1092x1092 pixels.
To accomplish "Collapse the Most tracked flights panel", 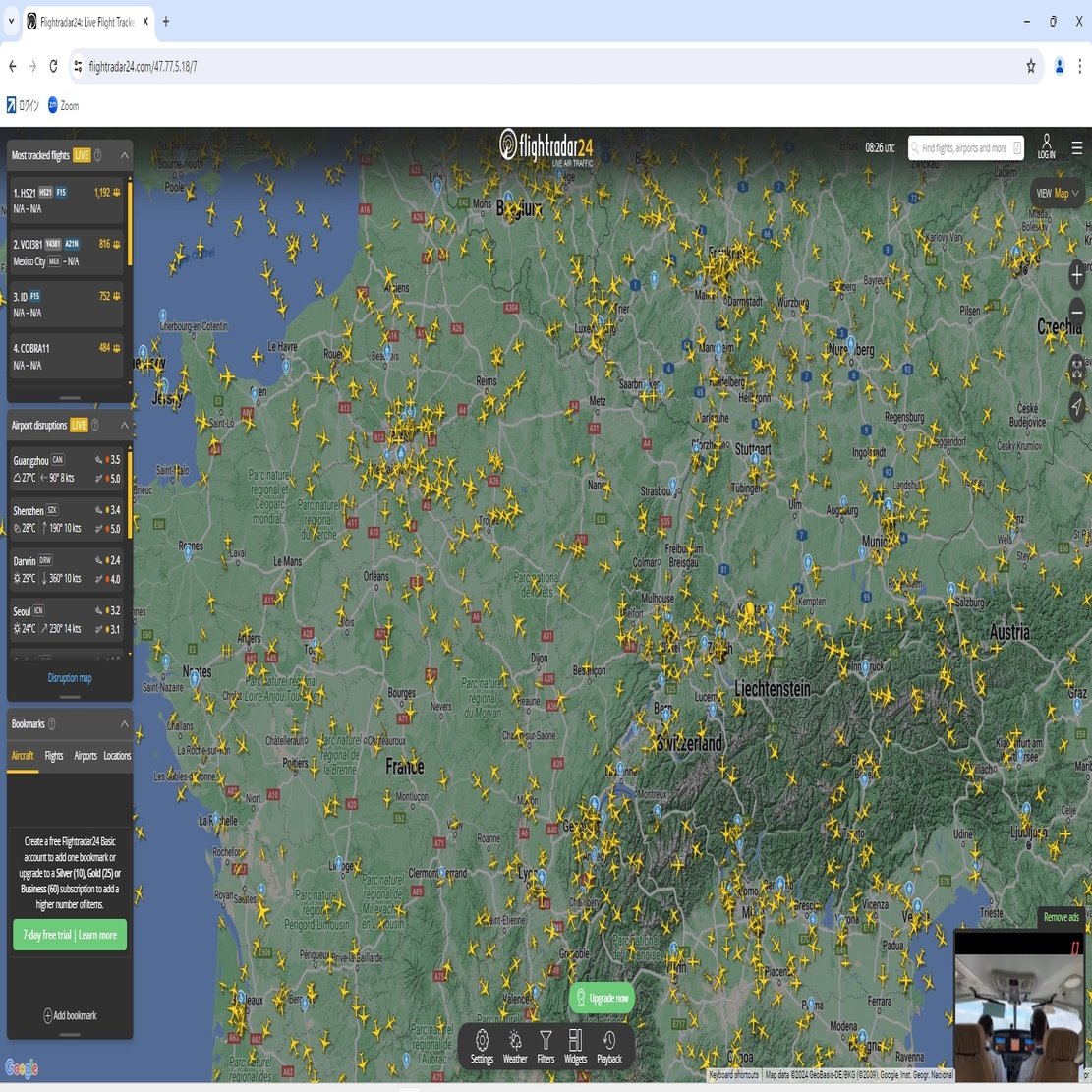I will click(x=125, y=155).
